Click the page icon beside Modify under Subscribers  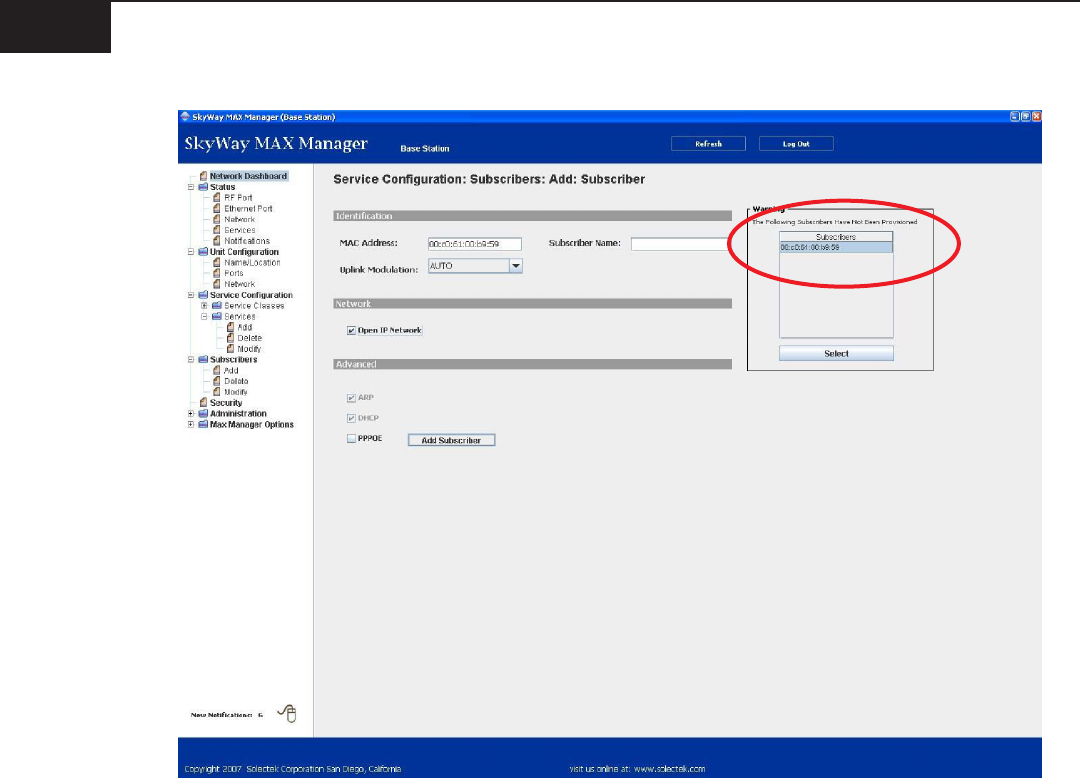click(x=217, y=392)
